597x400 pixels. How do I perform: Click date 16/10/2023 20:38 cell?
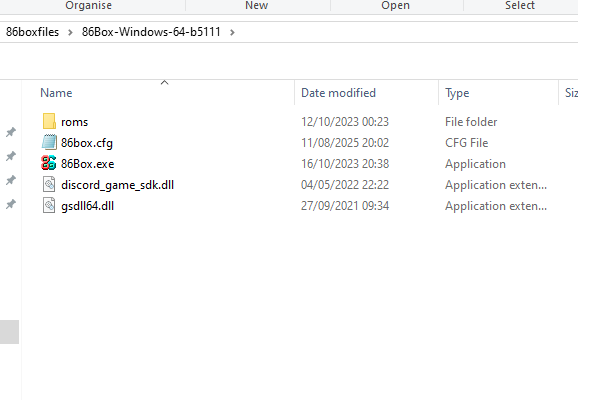(345, 164)
